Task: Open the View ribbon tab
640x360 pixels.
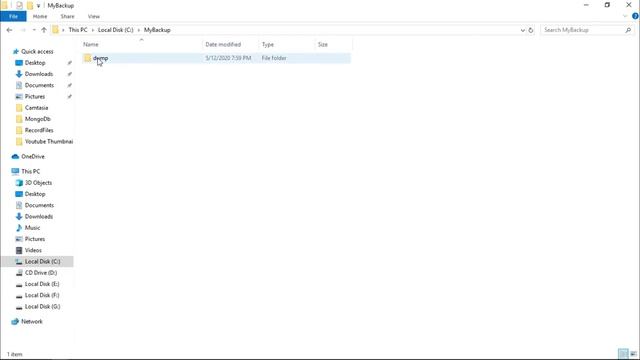Action: coord(93,16)
